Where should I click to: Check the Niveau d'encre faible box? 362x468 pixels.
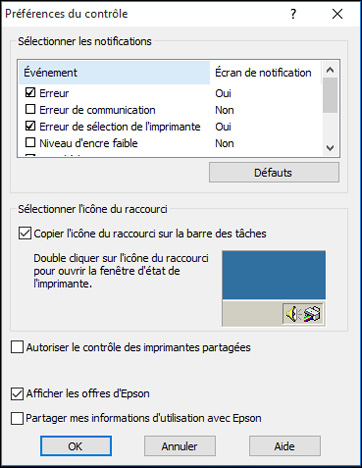click(30, 142)
